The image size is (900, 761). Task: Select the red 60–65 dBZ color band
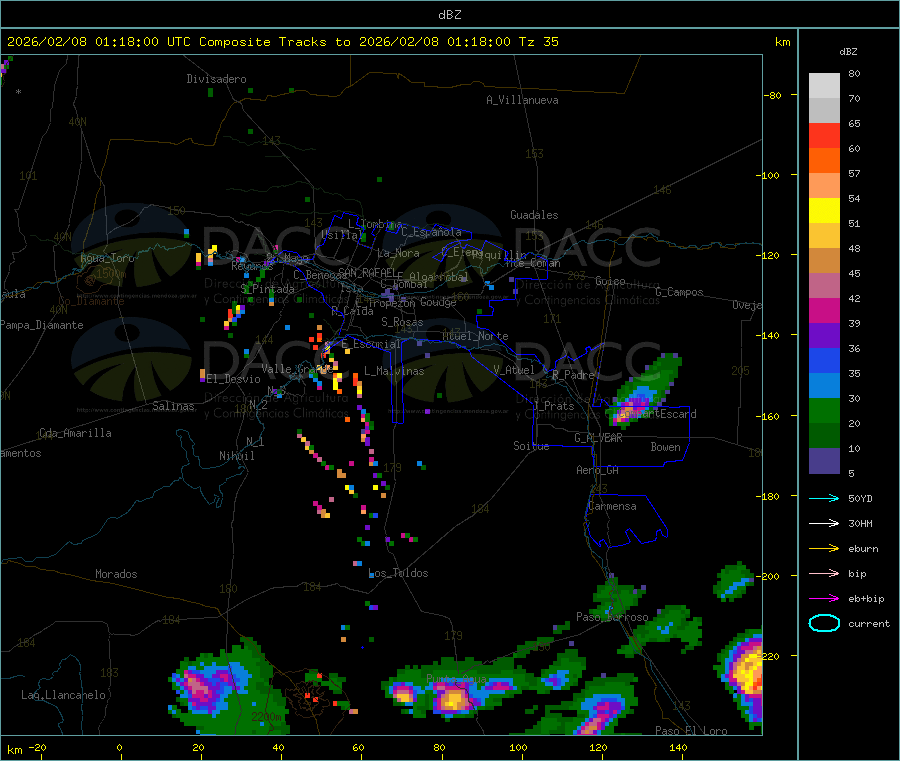coord(824,136)
